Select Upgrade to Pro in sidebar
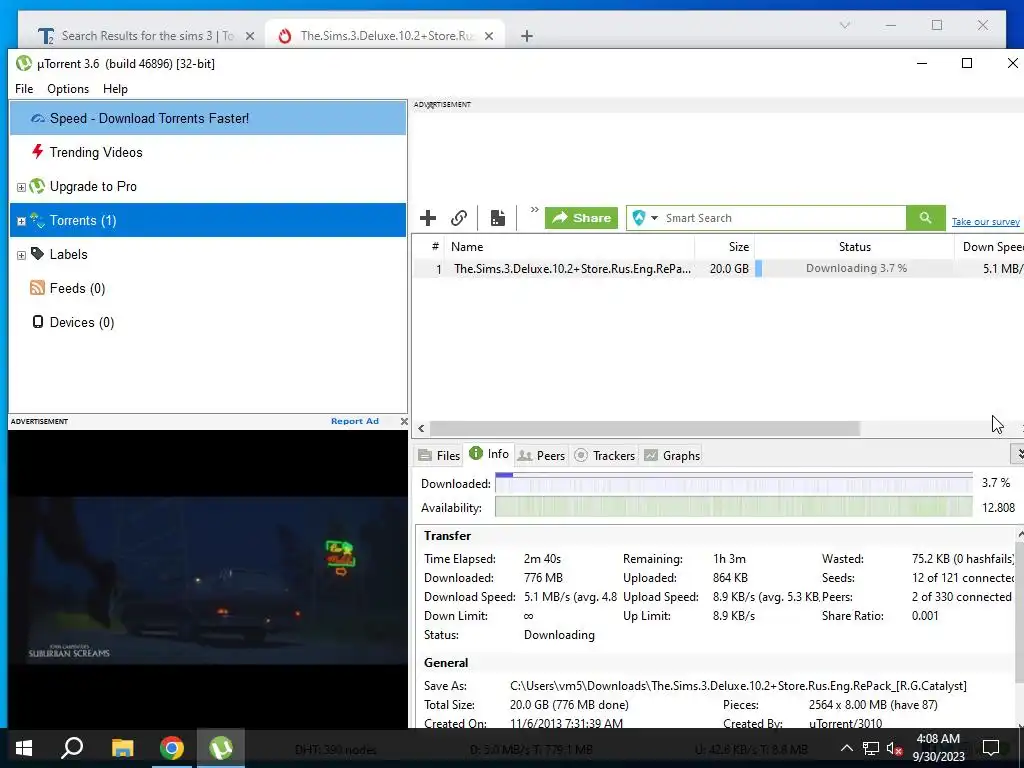 (x=208, y=186)
